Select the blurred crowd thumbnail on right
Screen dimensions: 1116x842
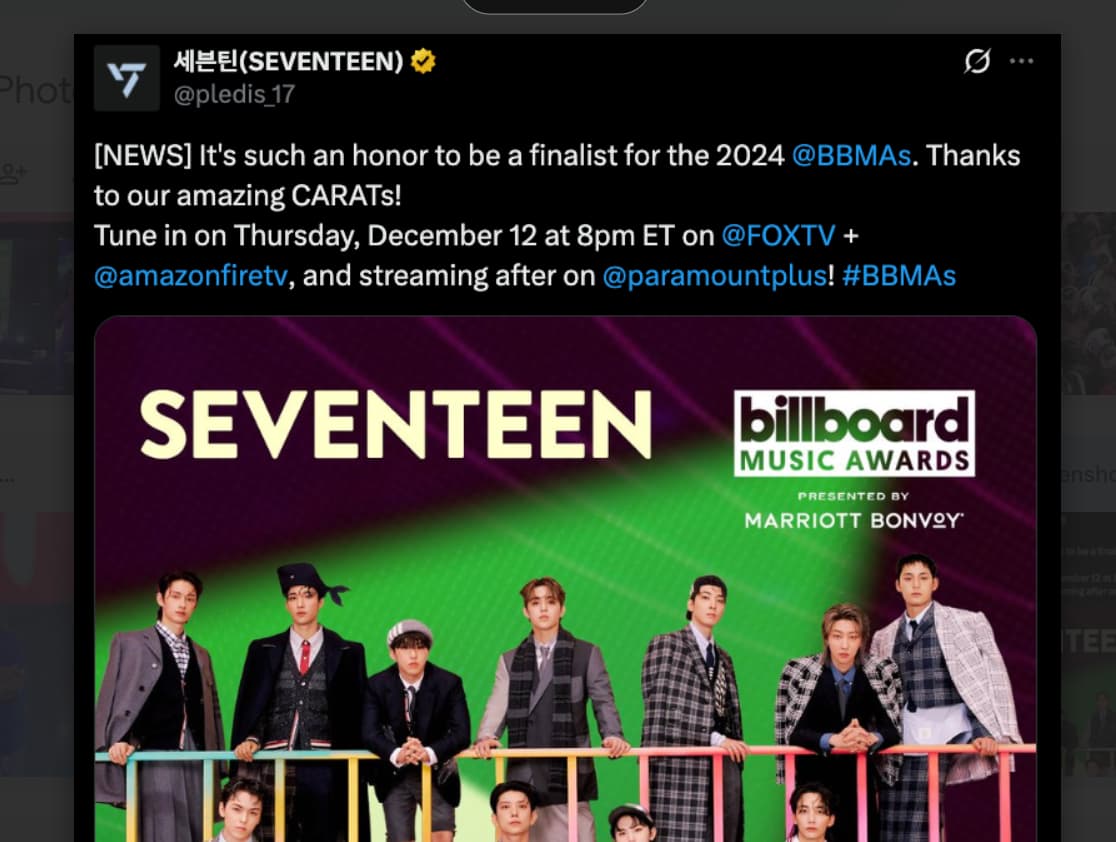pos(1088,303)
